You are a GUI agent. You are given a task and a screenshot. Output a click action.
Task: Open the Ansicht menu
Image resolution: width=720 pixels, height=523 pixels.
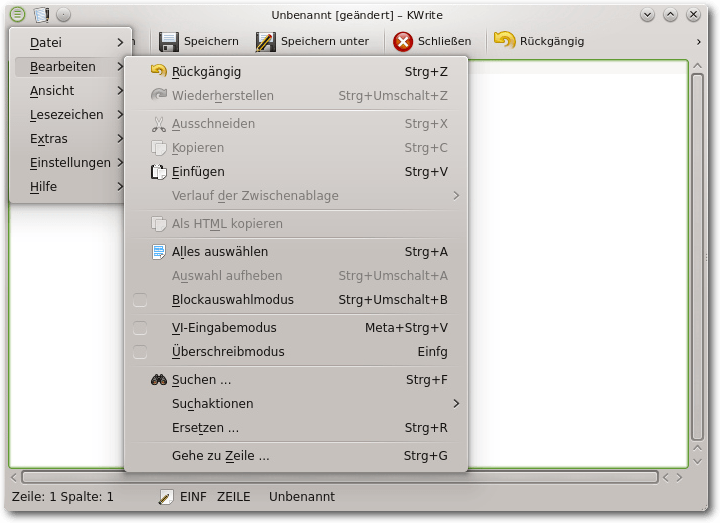(x=70, y=90)
